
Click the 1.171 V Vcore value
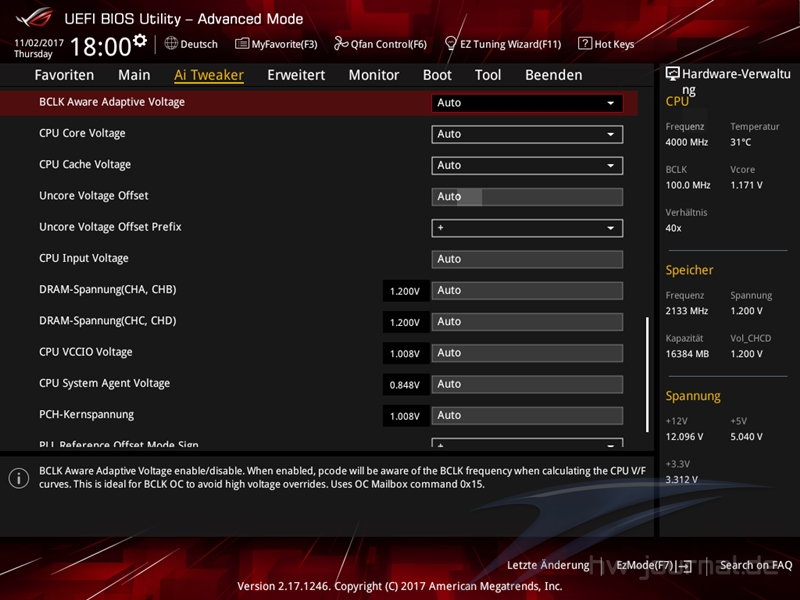point(746,185)
